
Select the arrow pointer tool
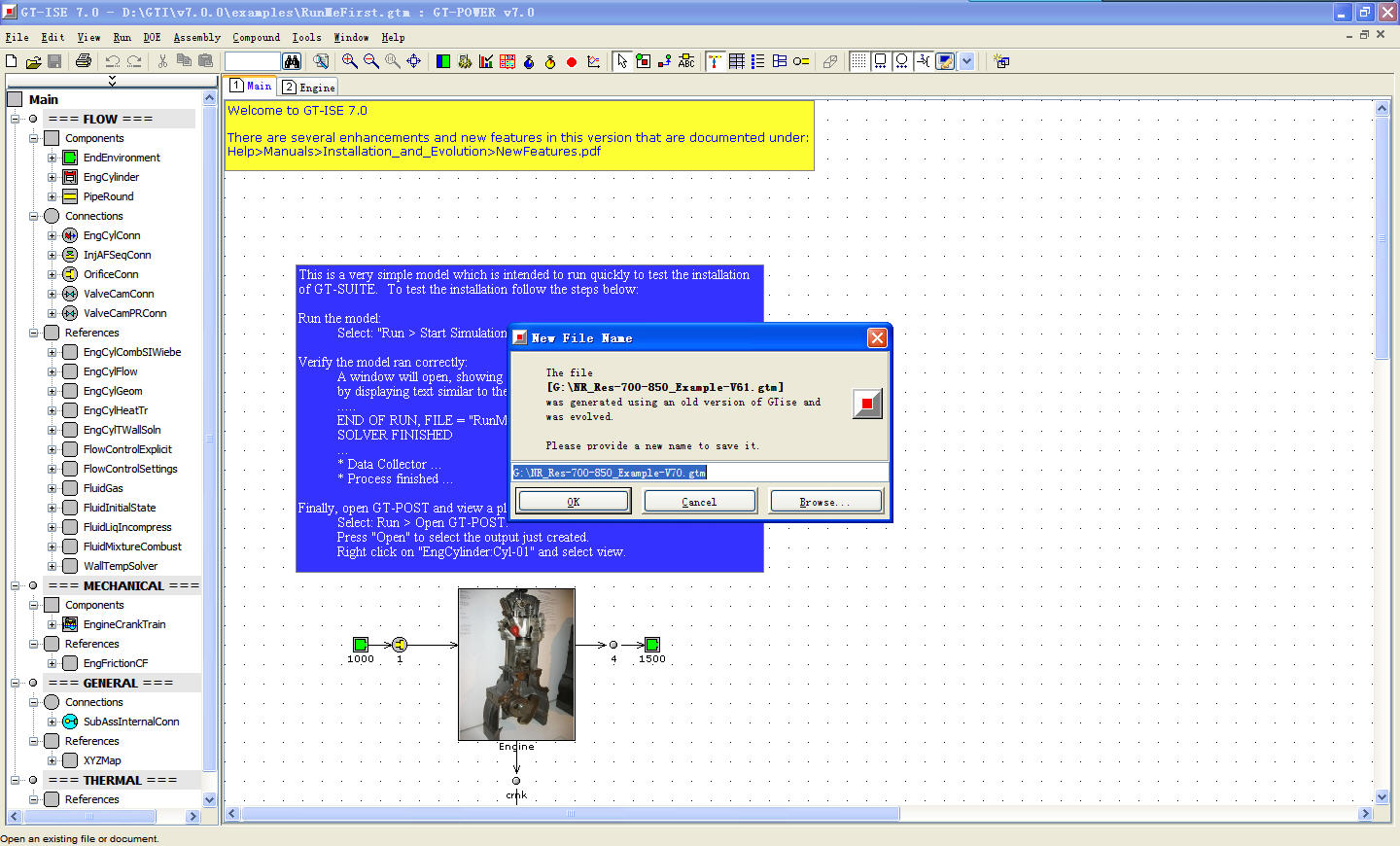point(622,61)
